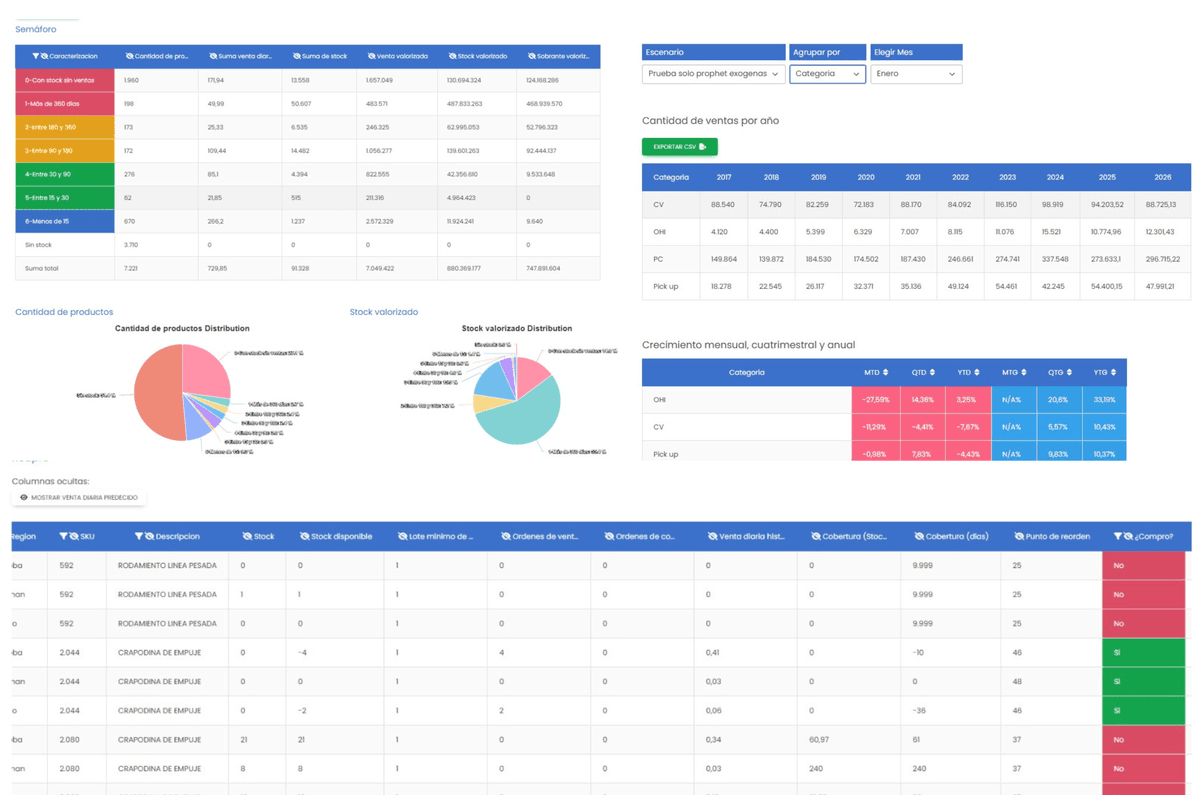Screen dimensions: 1200x795
Task: Click the sort icon next to YTD header
Action: (976, 372)
